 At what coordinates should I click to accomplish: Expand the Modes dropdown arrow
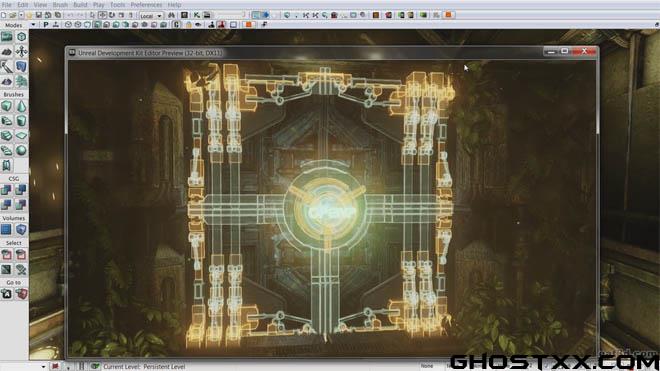[x=33, y=25]
